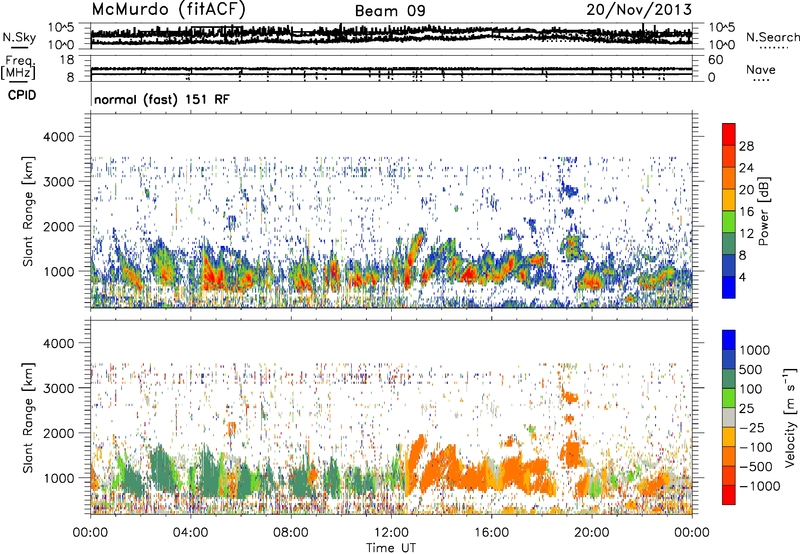Pick the light green 12–16 dB power swatch
The width and height of the screenshot is (800, 554).
tap(729, 222)
